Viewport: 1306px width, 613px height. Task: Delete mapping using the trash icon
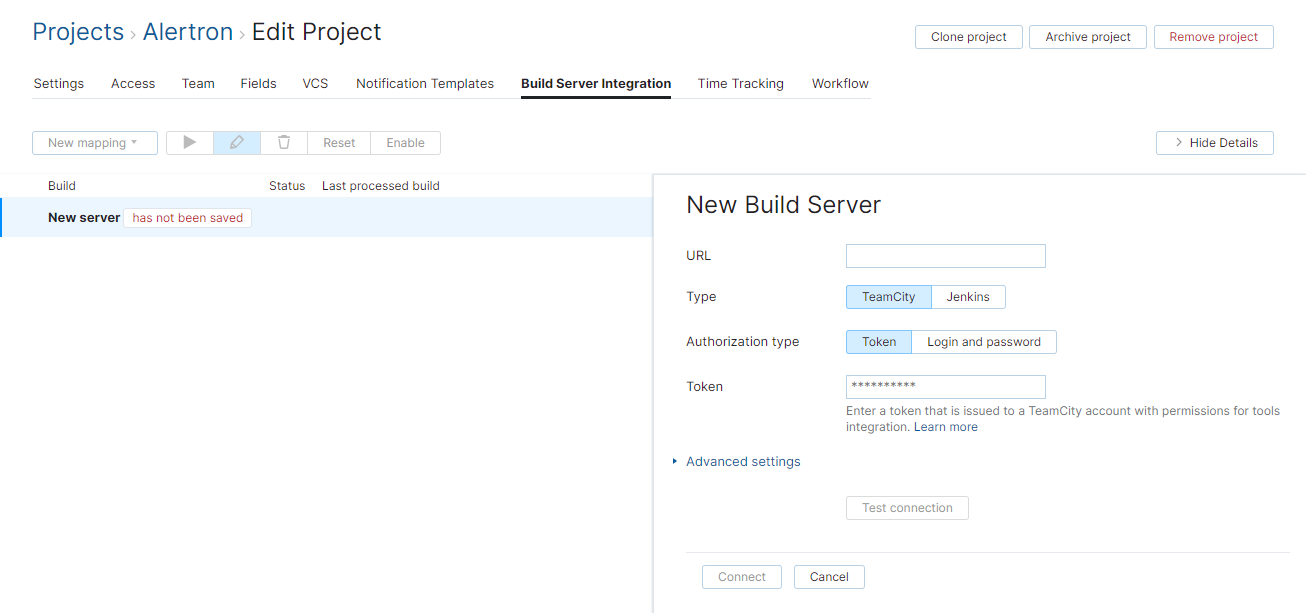[x=283, y=142]
